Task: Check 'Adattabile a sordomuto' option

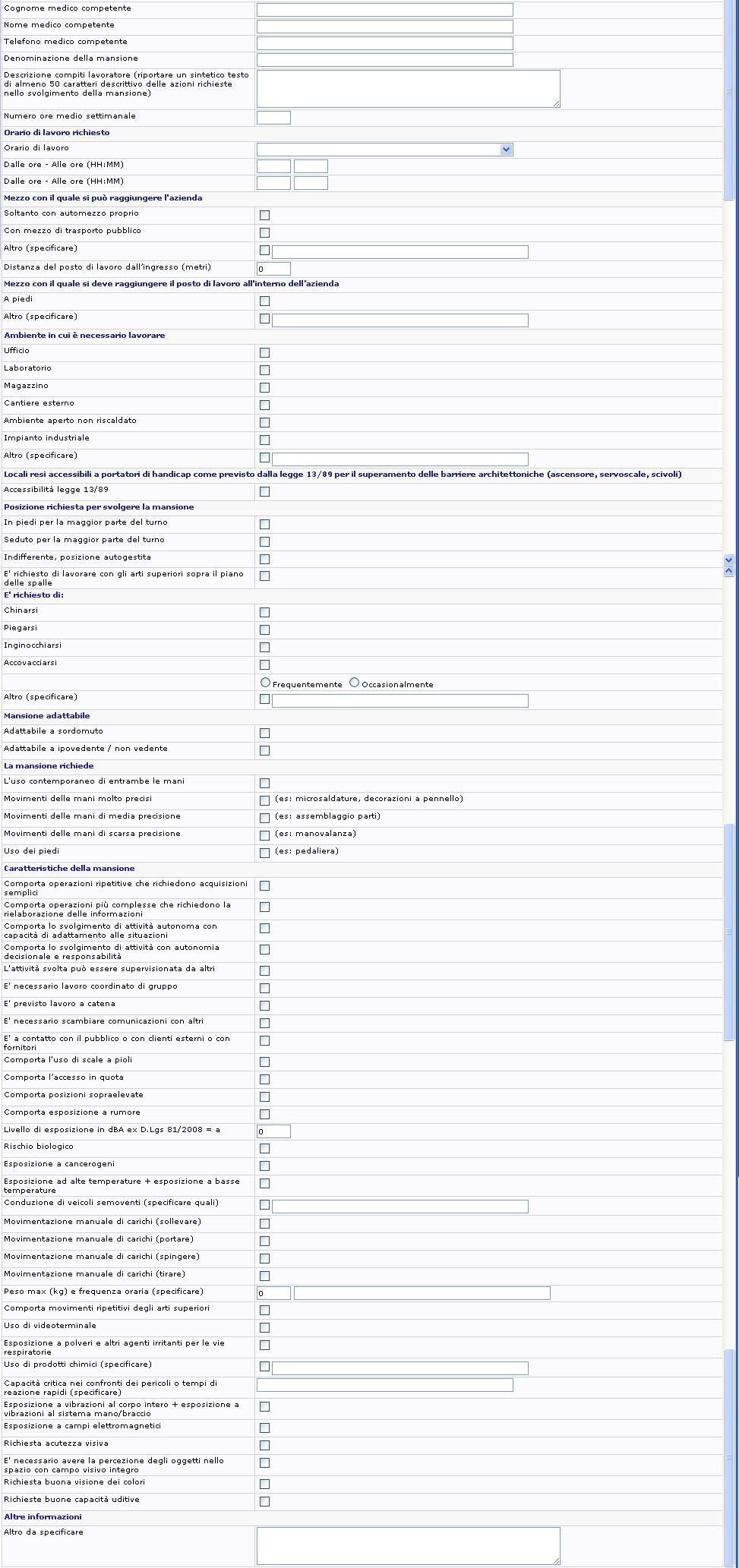Action: click(264, 734)
